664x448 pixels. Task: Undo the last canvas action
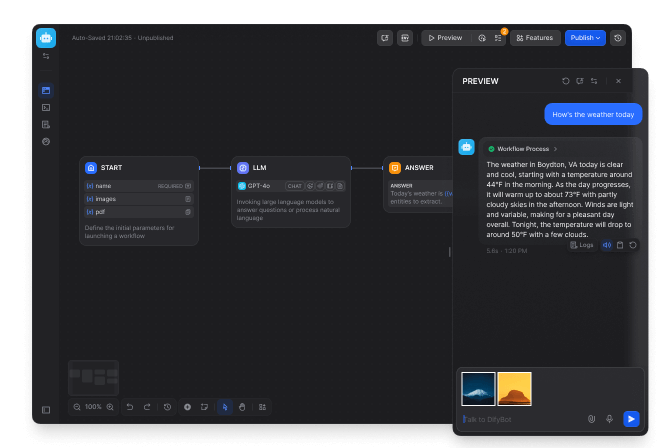click(x=129, y=407)
